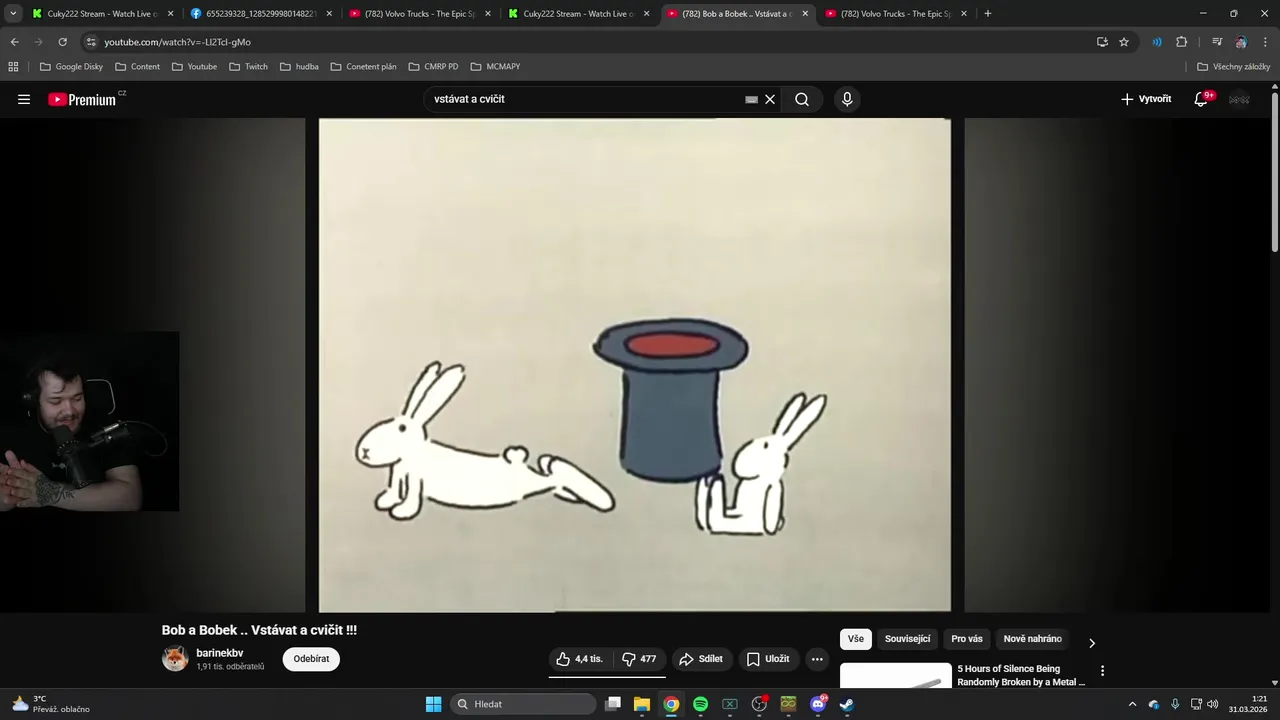Open the Youtube bookmark folder
1280x720 pixels.
pyautogui.click(x=194, y=67)
